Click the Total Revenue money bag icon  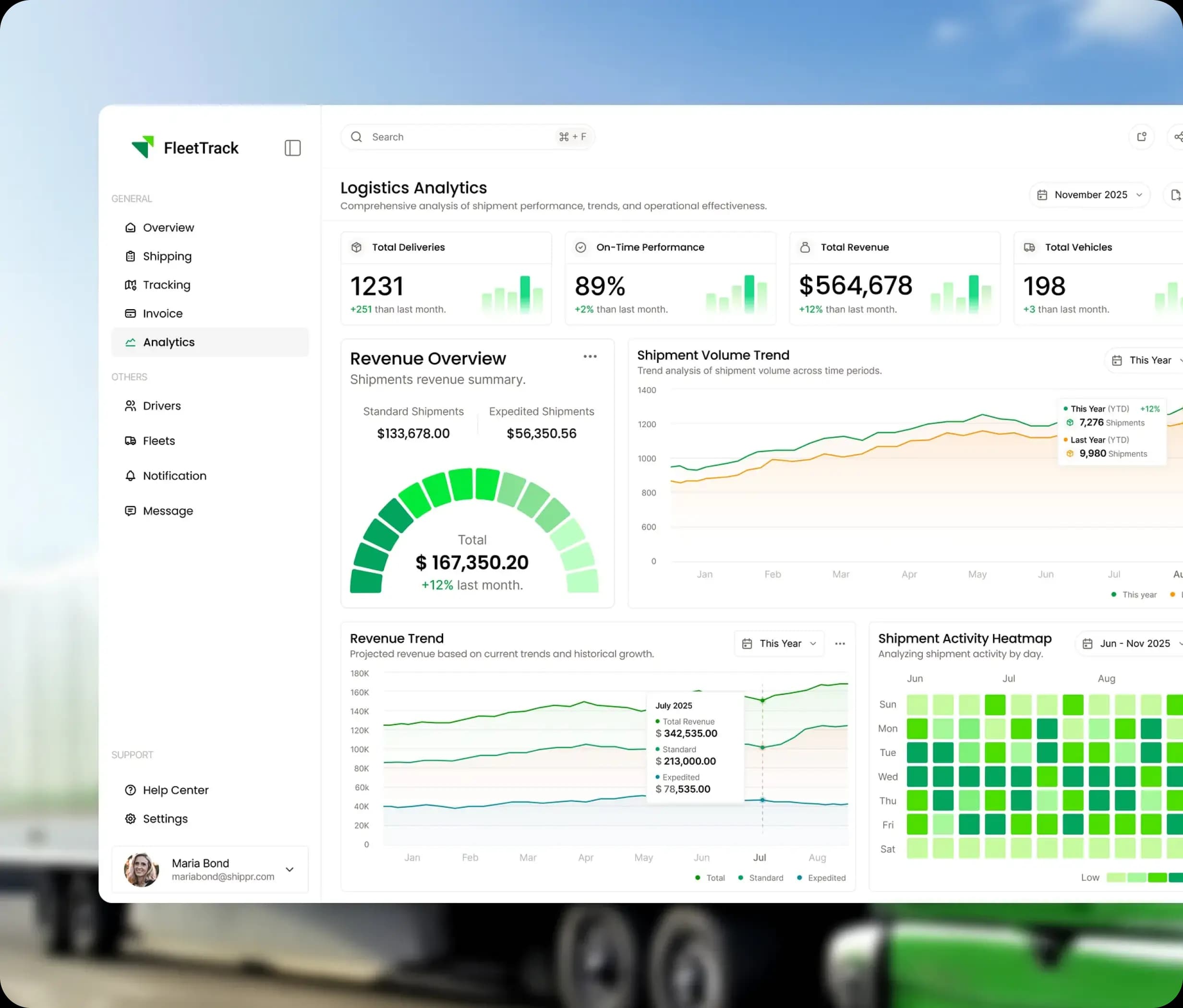[x=805, y=247]
